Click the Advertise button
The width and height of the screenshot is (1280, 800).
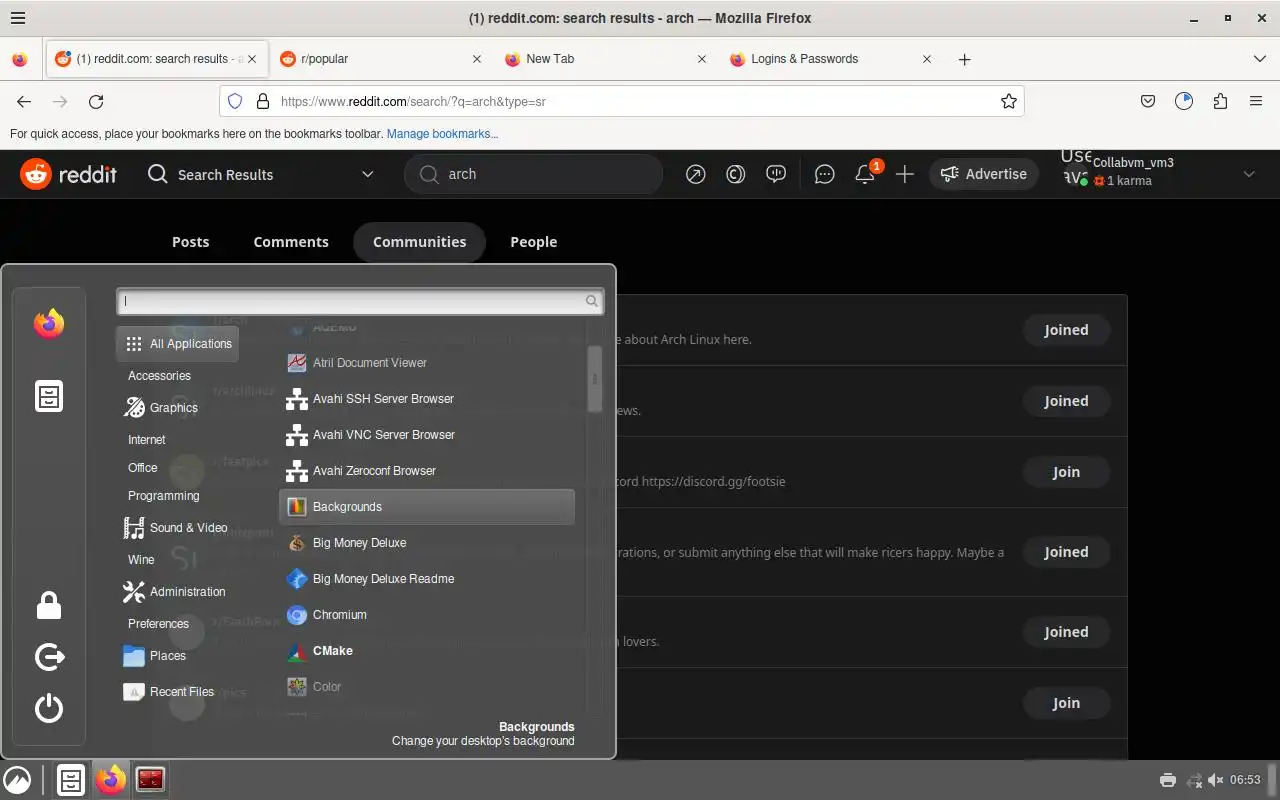pyautogui.click(x=984, y=174)
